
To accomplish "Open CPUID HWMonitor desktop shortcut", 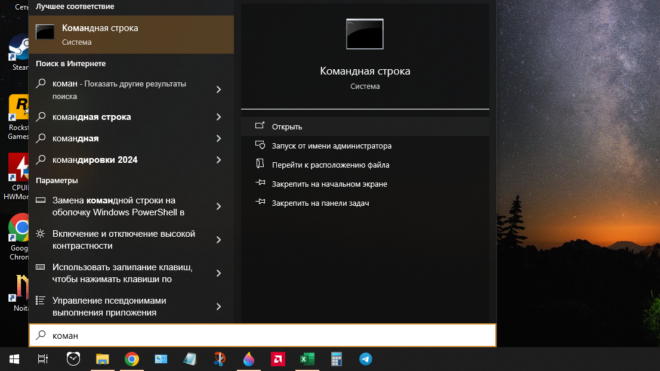I will (17, 177).
